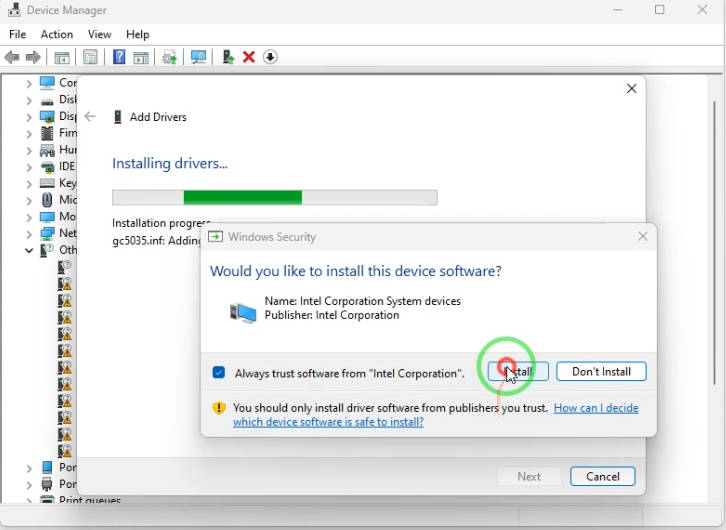Select the Human Interface Devices tree icon

point(47,150)
